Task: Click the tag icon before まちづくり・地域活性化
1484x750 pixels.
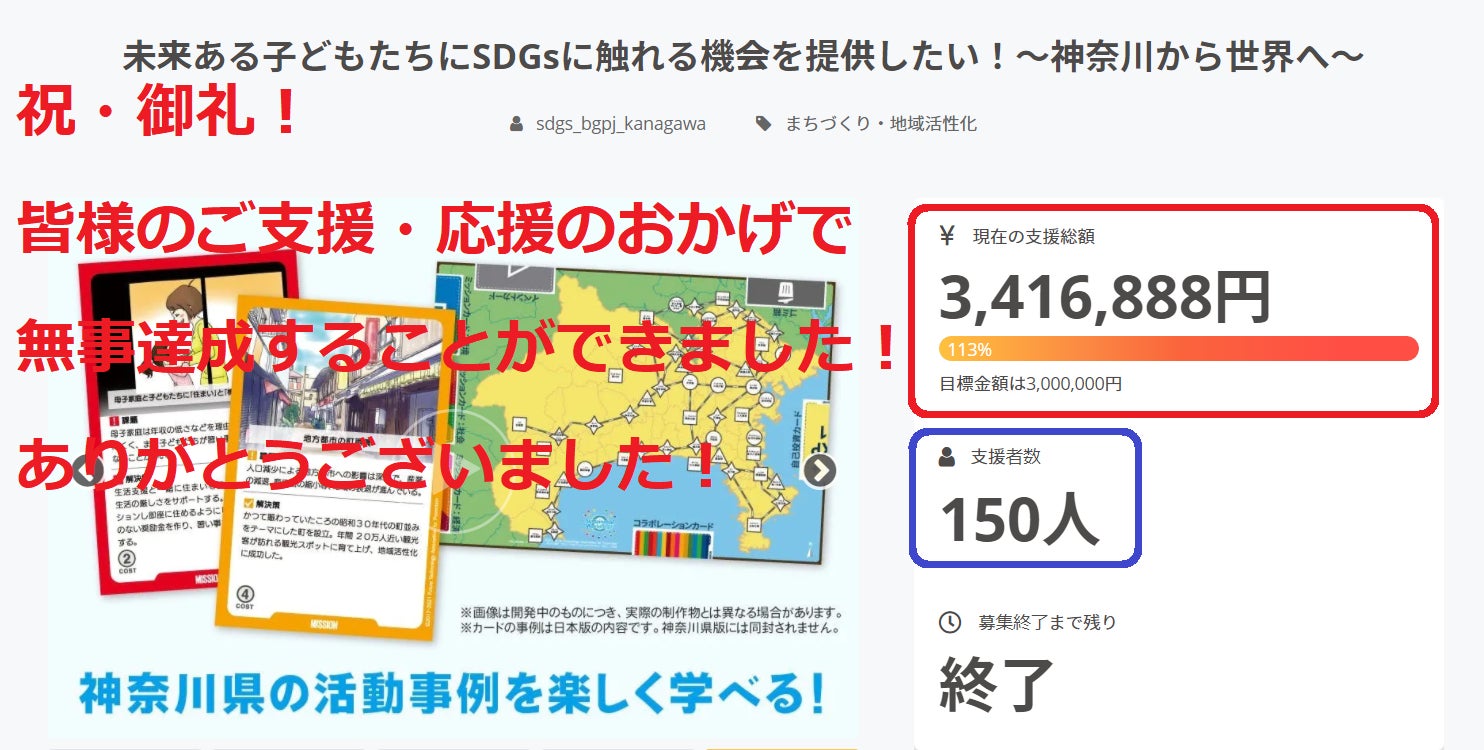Action: coord(763,124)
